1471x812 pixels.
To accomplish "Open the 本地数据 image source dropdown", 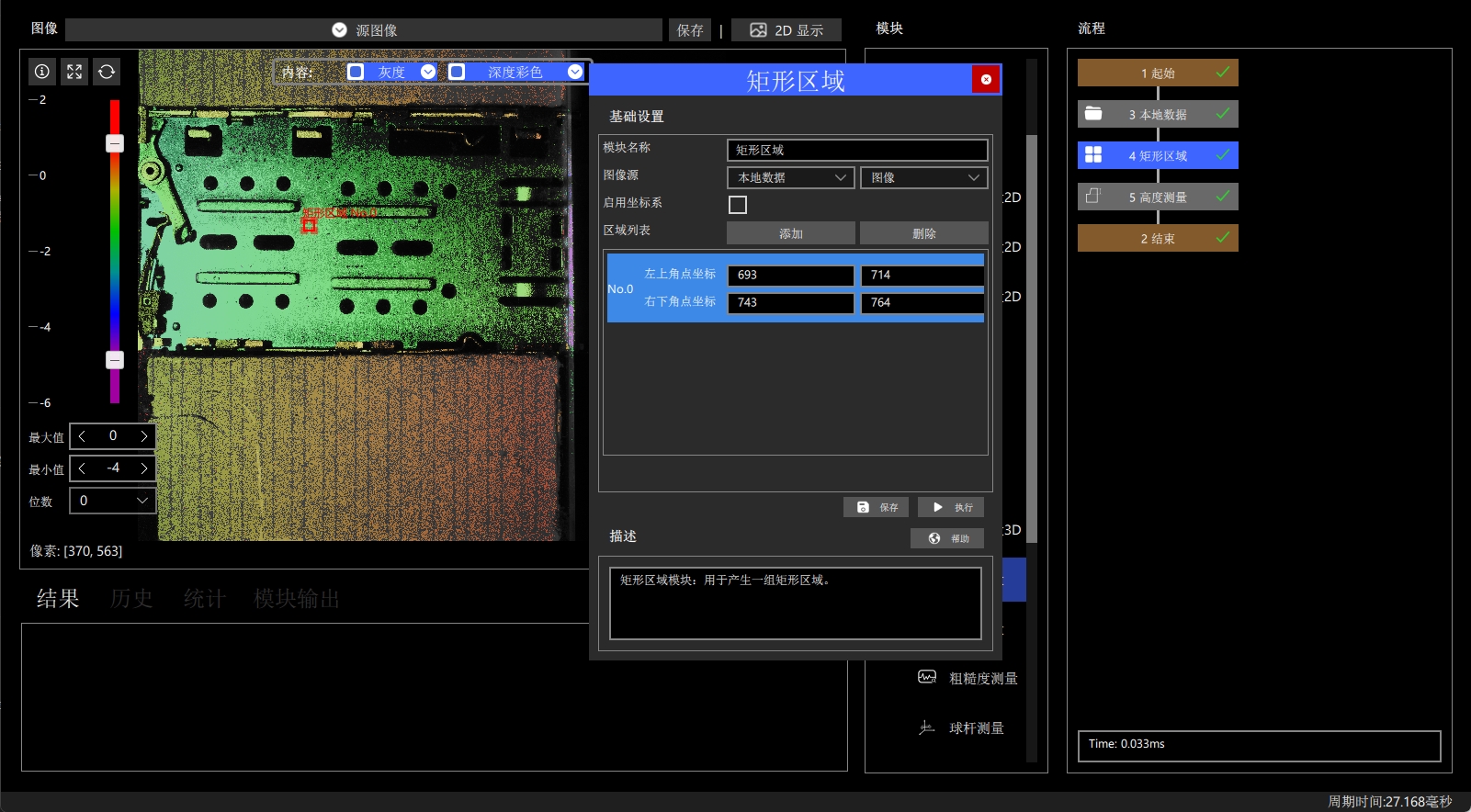I will pos(791,177).
